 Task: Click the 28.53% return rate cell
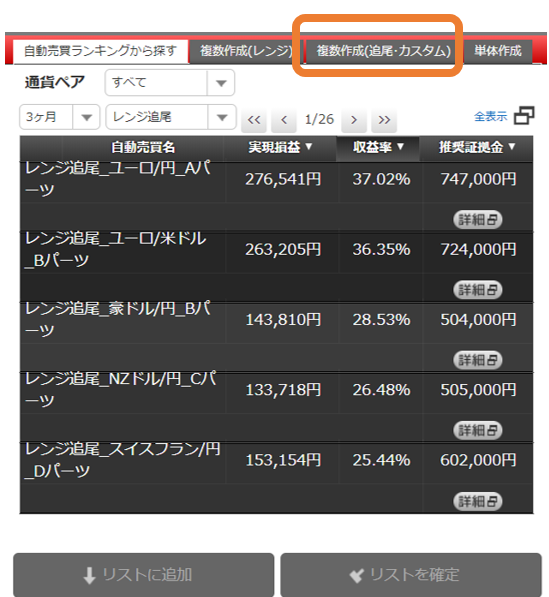[x=381, y=320]
